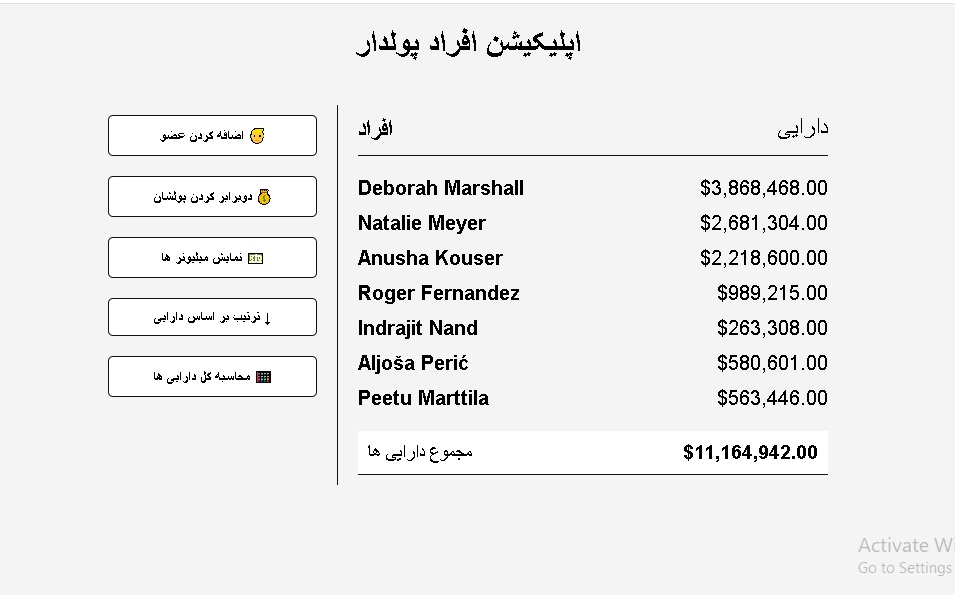Click the down arrow sort-by-wealth icon
This screenshot has width=955, height=595.
coord(267,318)
